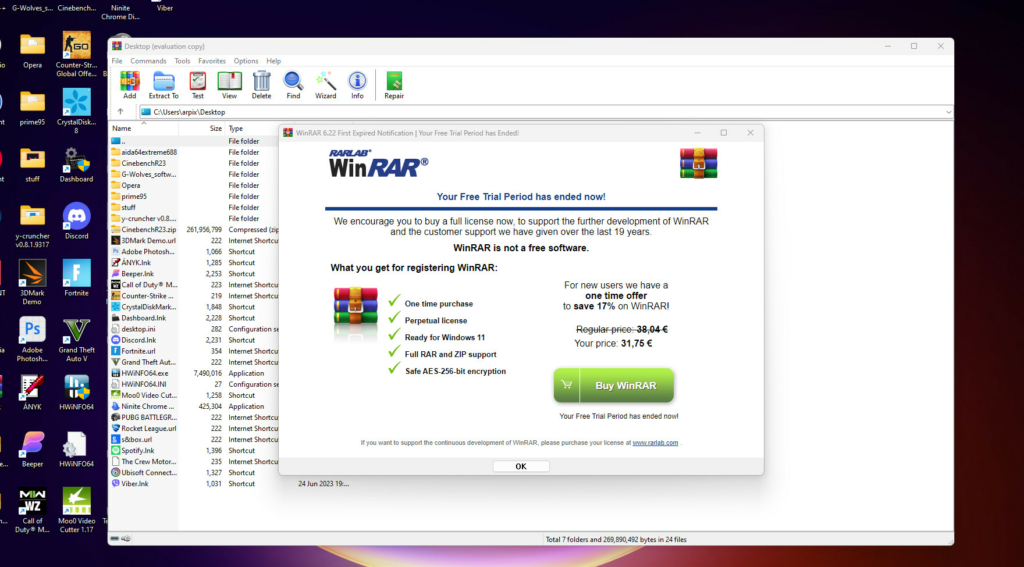This screenshot has height=567, width=1024.
Task: Follow the www.rarlab.com link
Action: pyautogui.click(x=655, y=442)
